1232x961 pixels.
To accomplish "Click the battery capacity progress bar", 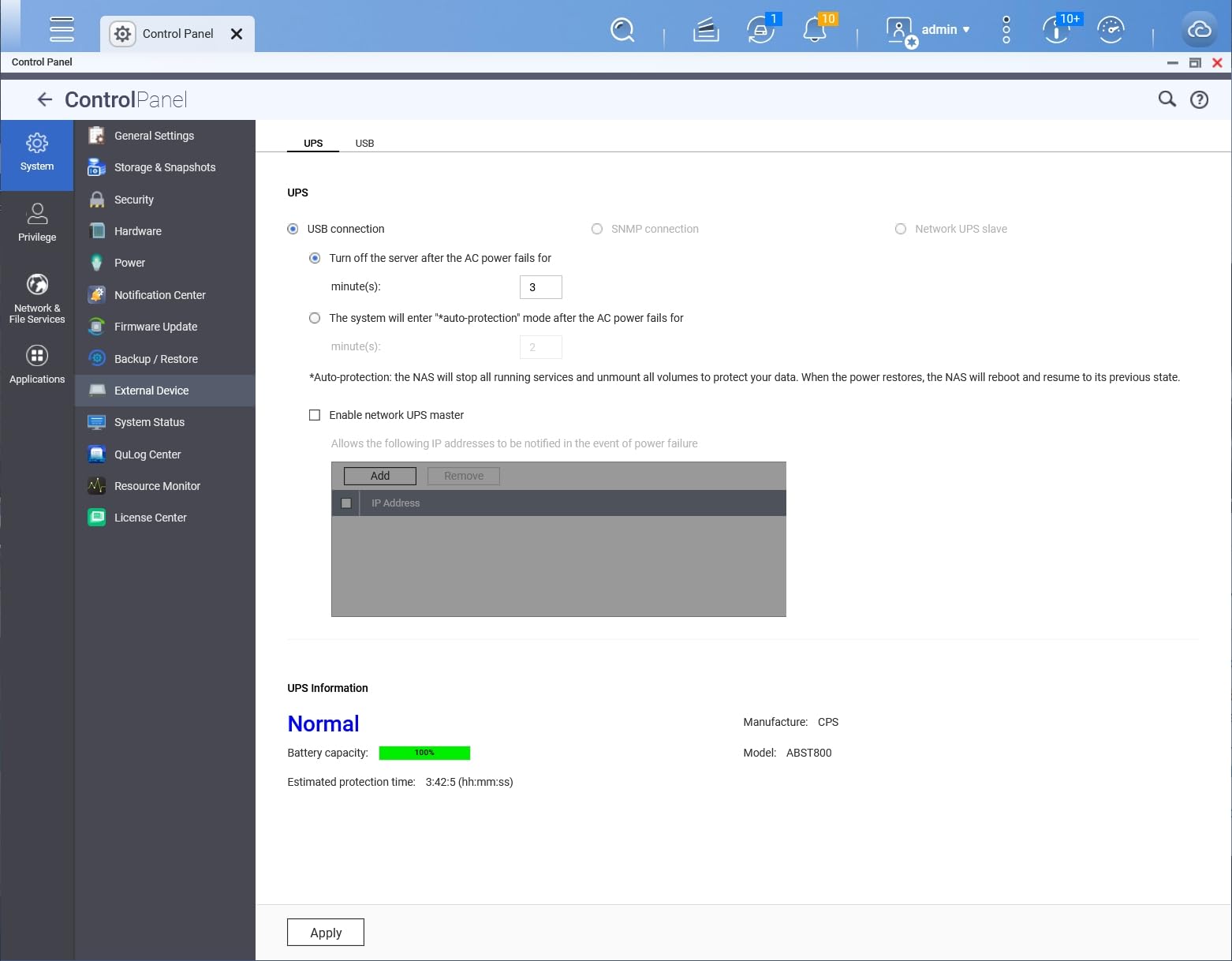I will pos(424,753).
